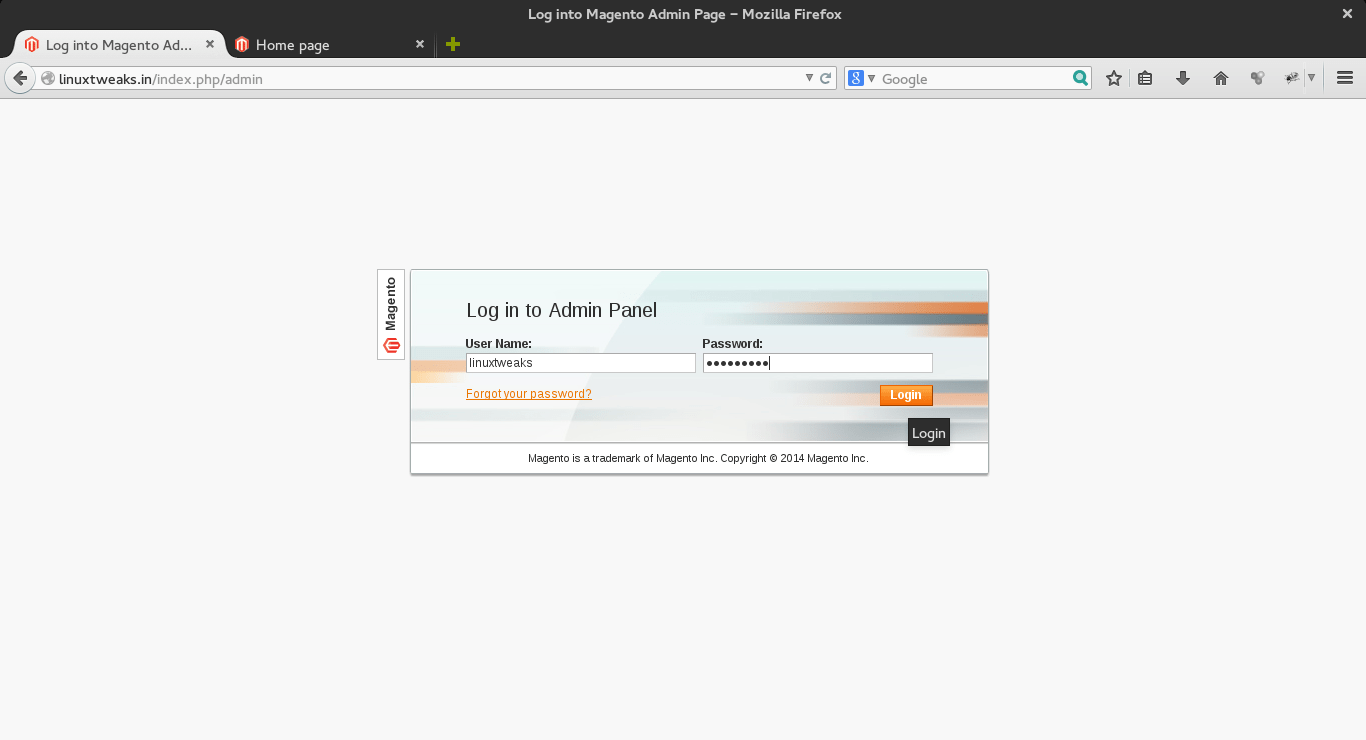Expand the Firebug dropdown arrow
The image size is (1366, 740).
(x=1311, y=78)
